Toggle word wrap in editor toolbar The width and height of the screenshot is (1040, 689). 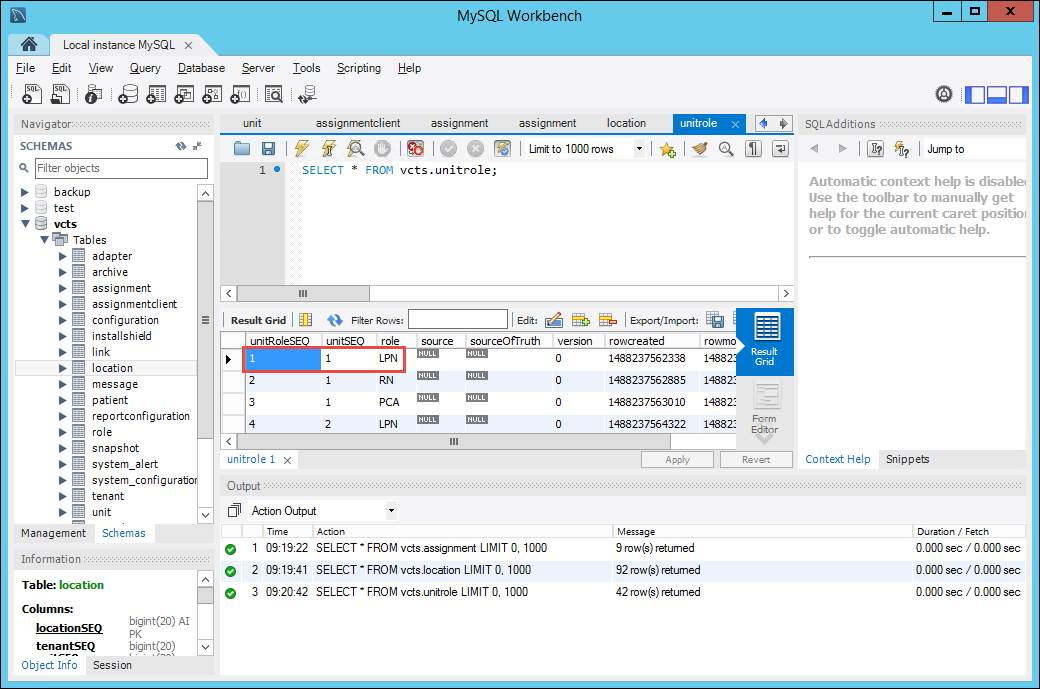pyautogui.click(x=780, y=149)
